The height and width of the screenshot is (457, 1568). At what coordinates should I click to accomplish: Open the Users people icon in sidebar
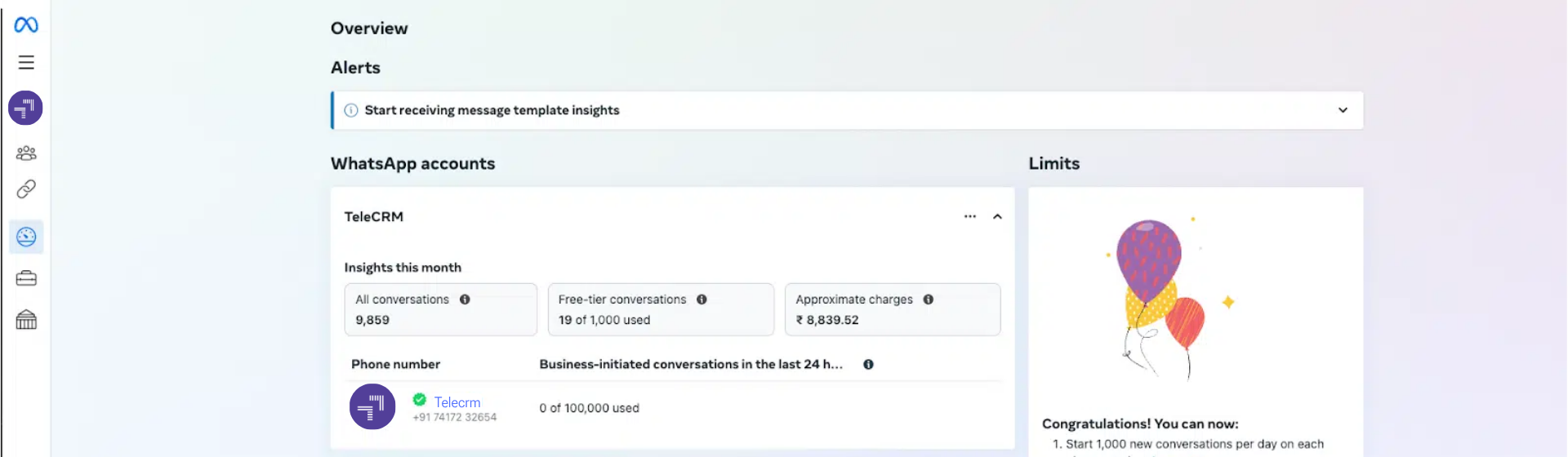(26, 153)
